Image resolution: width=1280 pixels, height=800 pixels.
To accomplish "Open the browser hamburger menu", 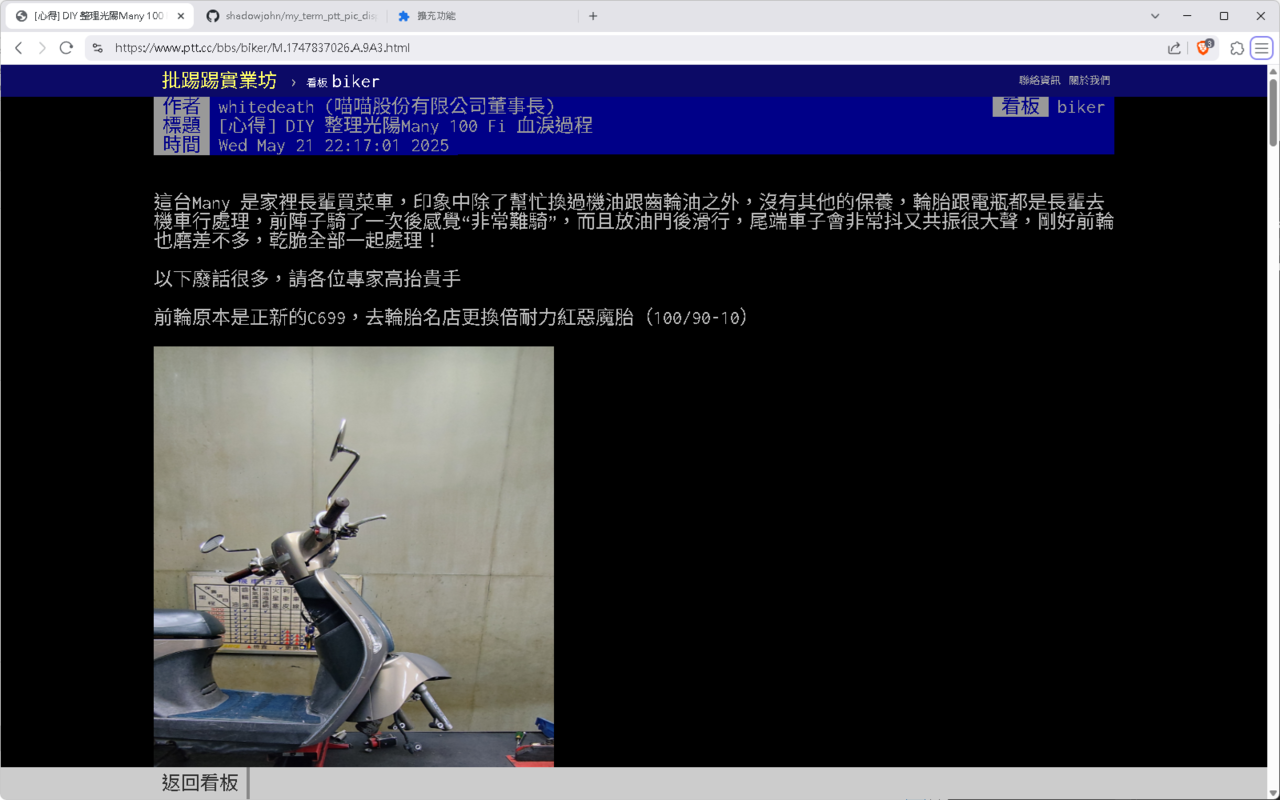I will (1262, 47).
